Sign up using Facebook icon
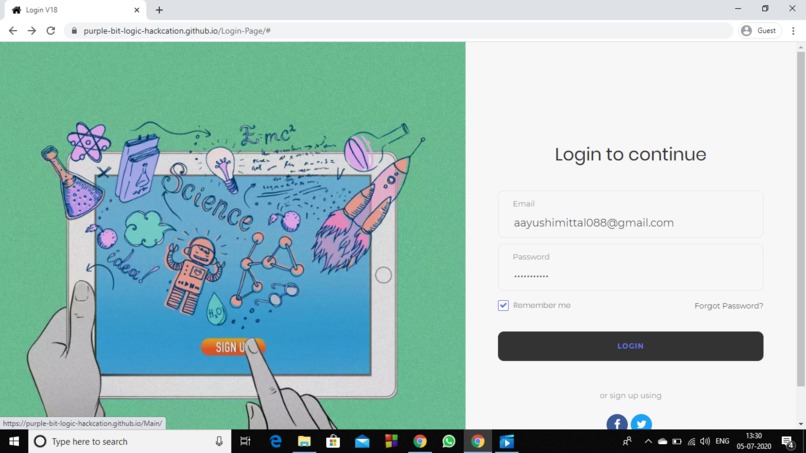 click(617, 422)
